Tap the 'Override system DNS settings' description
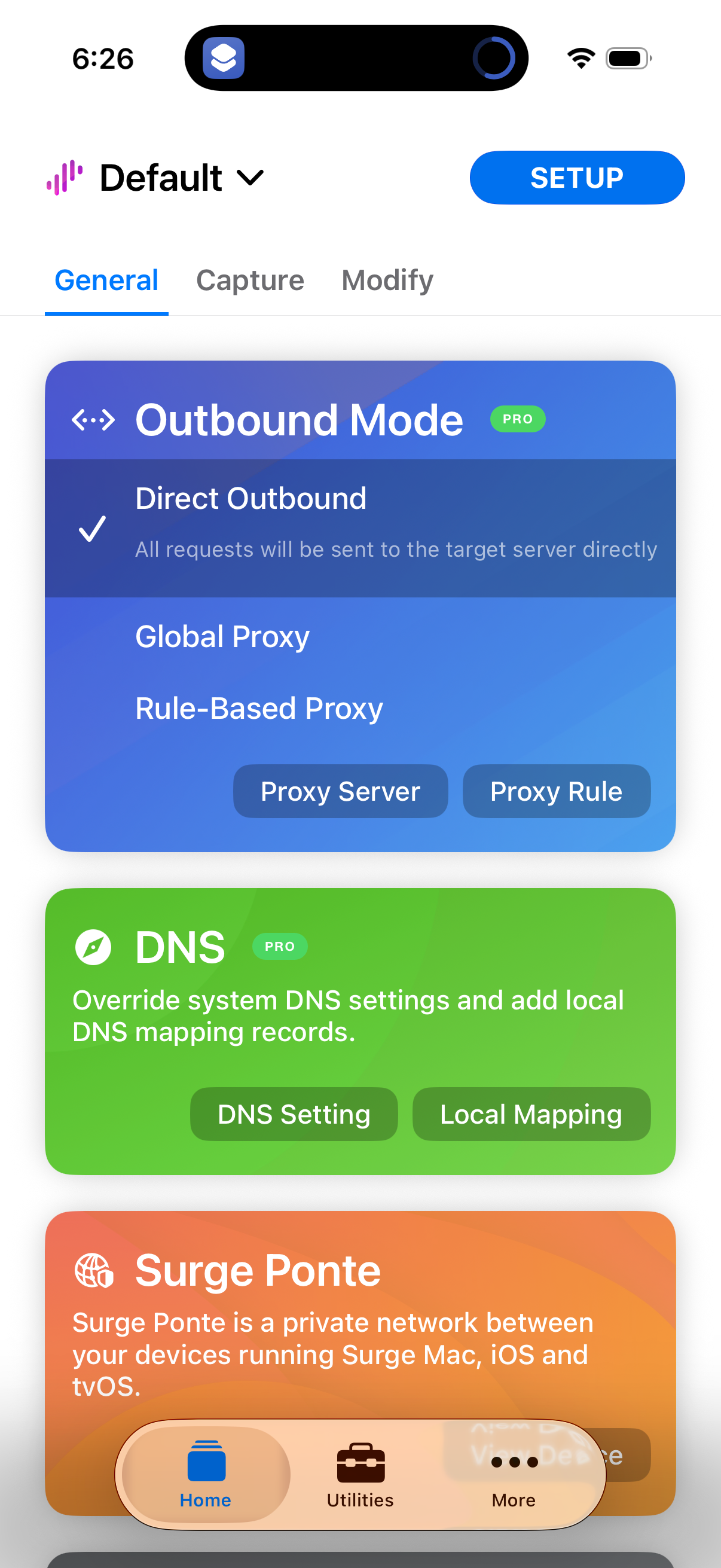Screen dimensions: 721x1568 [348, 1017]
